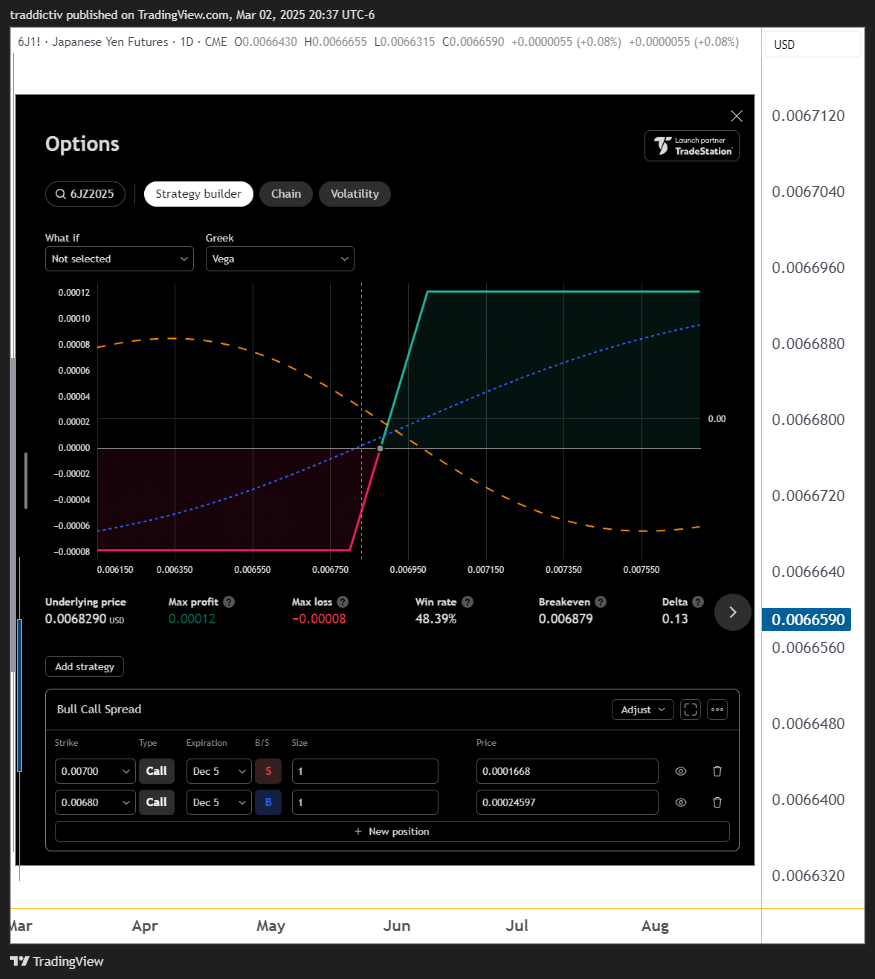Open expiration dropdown for 0.00680 leg
Viewport: 875px width, 979px height.
click(x=219, y=802)
